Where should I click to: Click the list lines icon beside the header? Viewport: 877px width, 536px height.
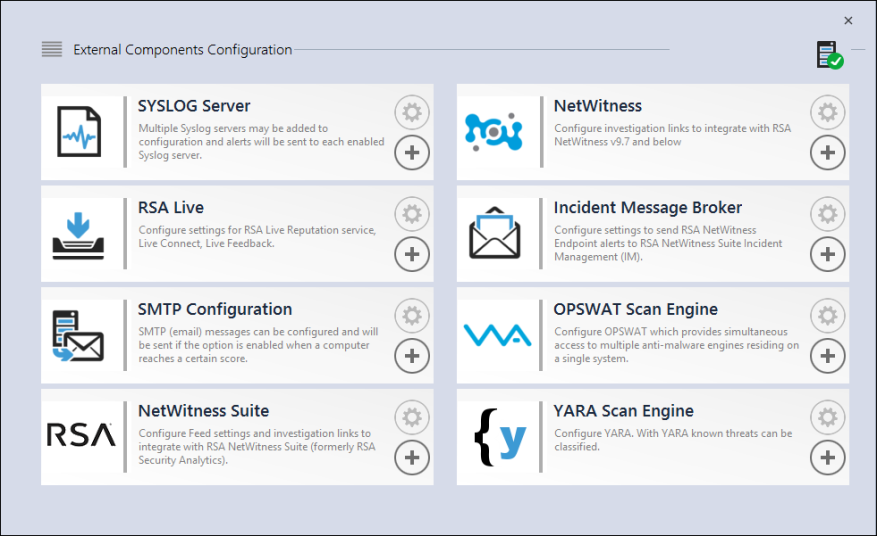click(52, 49)
